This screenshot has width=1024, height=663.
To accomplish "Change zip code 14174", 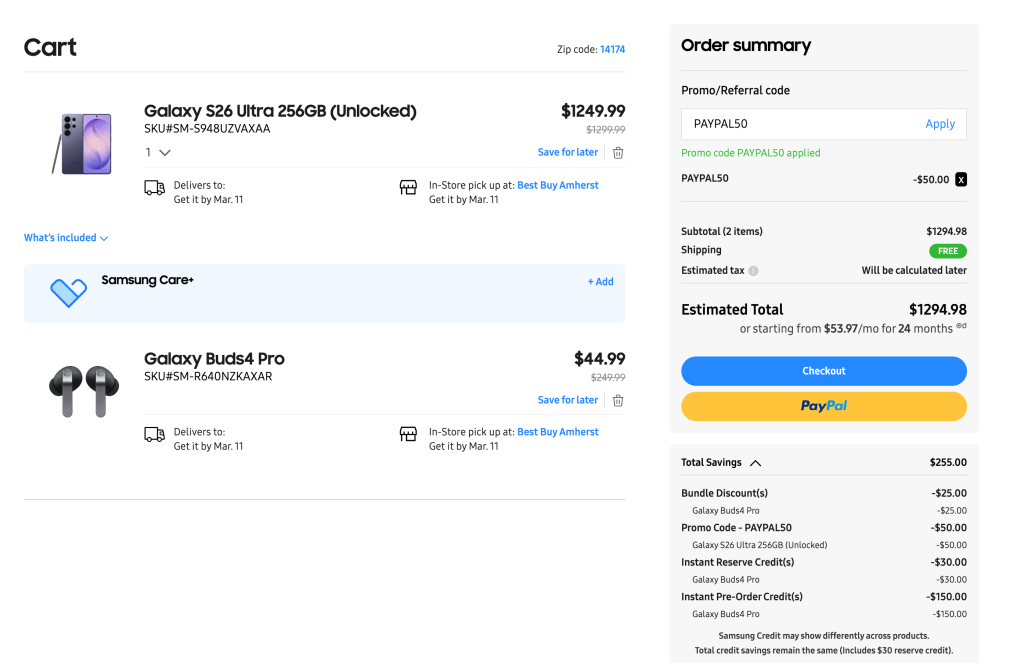I will tap(612, 49).
